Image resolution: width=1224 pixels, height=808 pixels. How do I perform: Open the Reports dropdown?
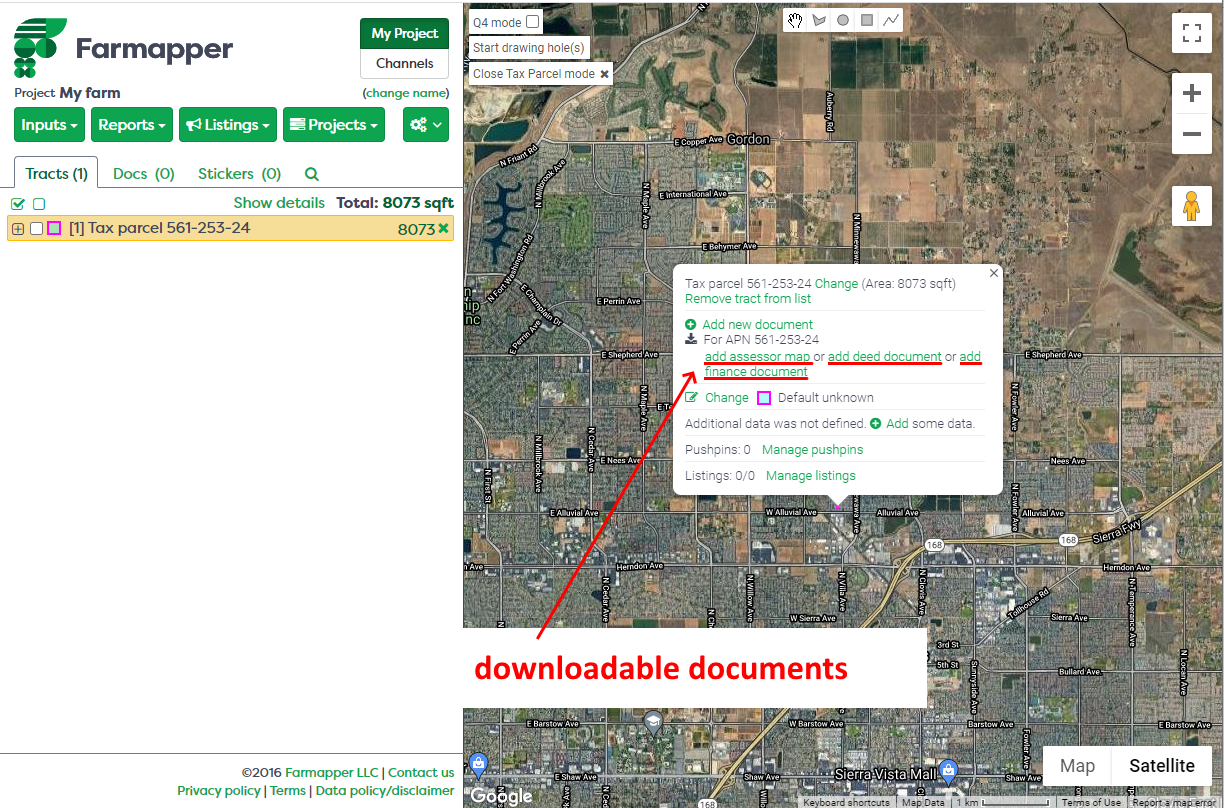pyautogui.click(x=132, y=125)
